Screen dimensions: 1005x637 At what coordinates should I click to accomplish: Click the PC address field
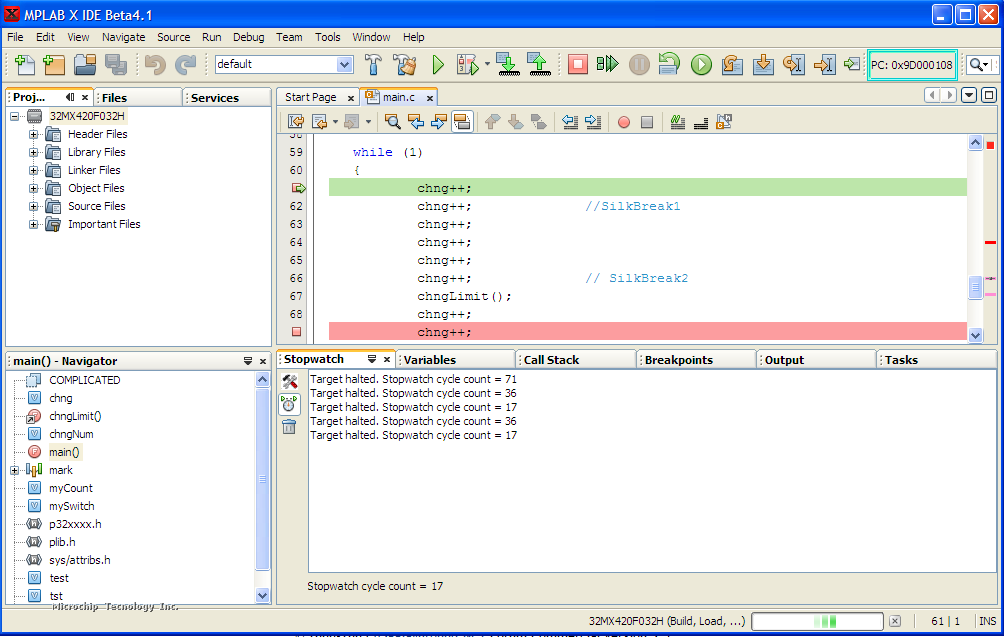click(912, 65)
